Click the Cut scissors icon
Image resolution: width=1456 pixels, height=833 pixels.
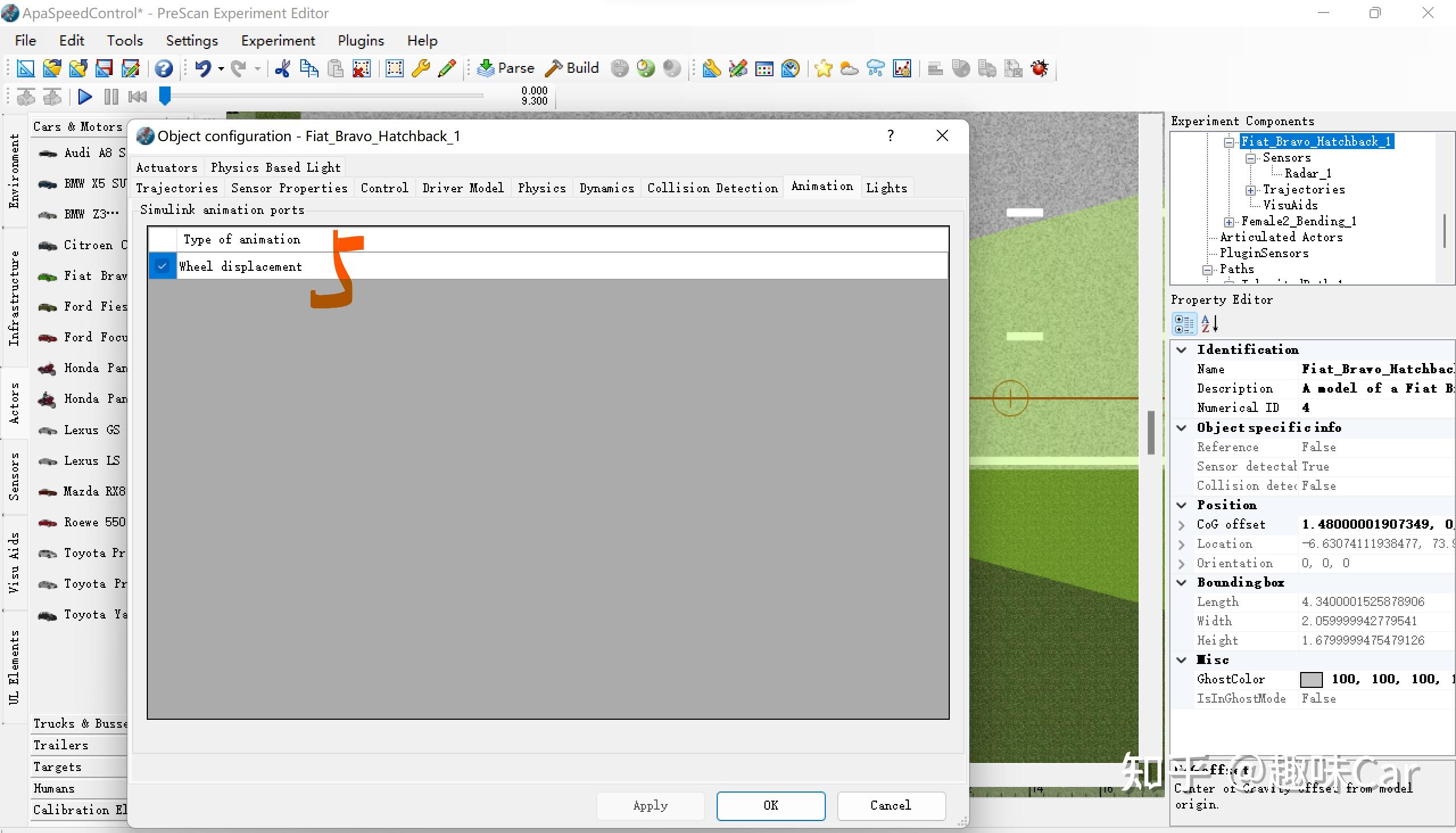coord(283,69)
